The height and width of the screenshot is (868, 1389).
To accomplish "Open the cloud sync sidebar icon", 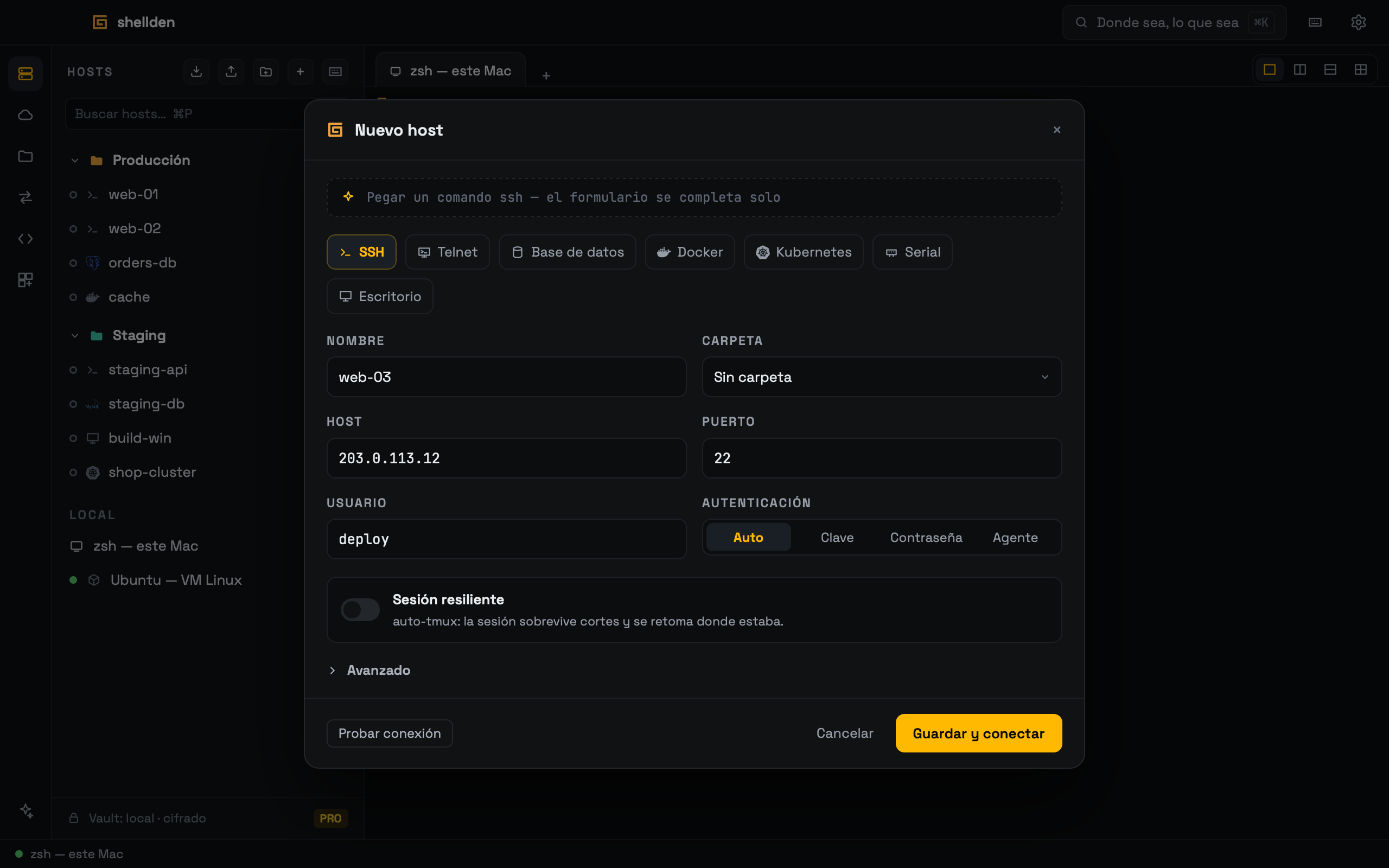I will pos(26,115).
